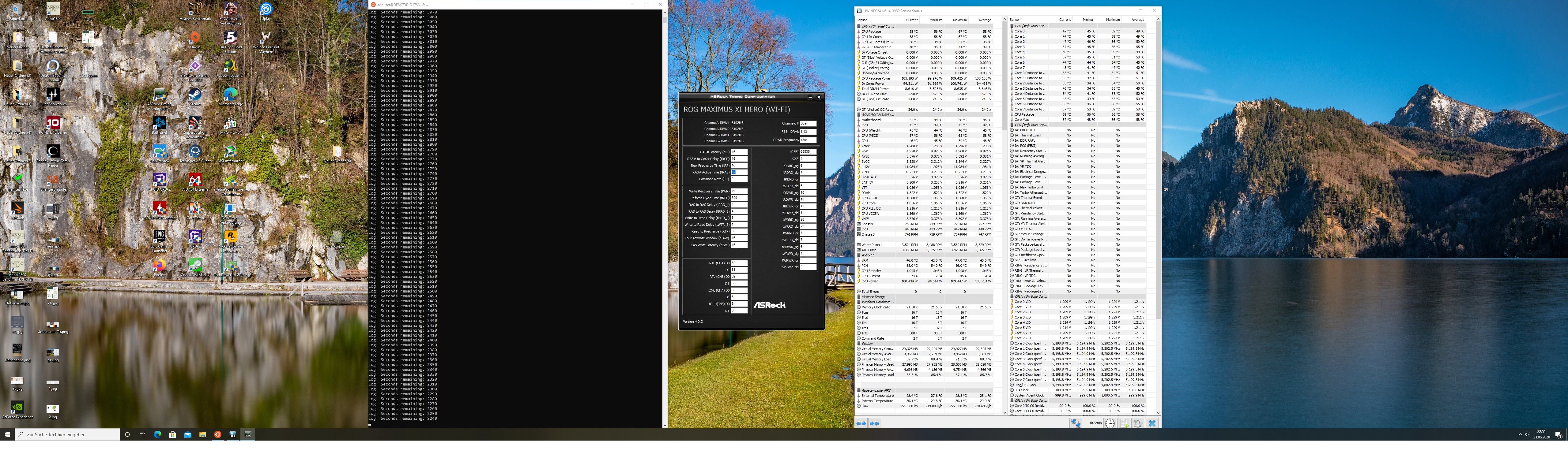
Task: Open the Microsoft Edge desktop shortcut
Action: pos(230,97)
